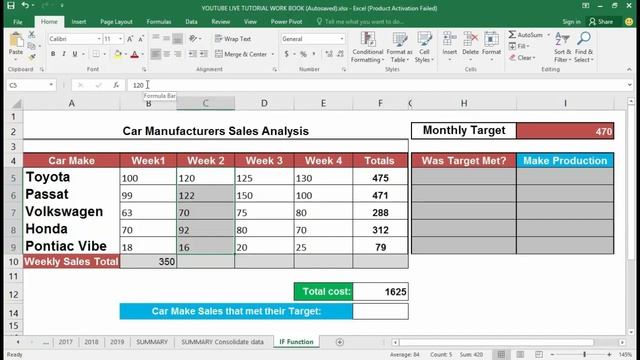
Task: Click the Percent Style icon
Action: (x=303, y=54)
